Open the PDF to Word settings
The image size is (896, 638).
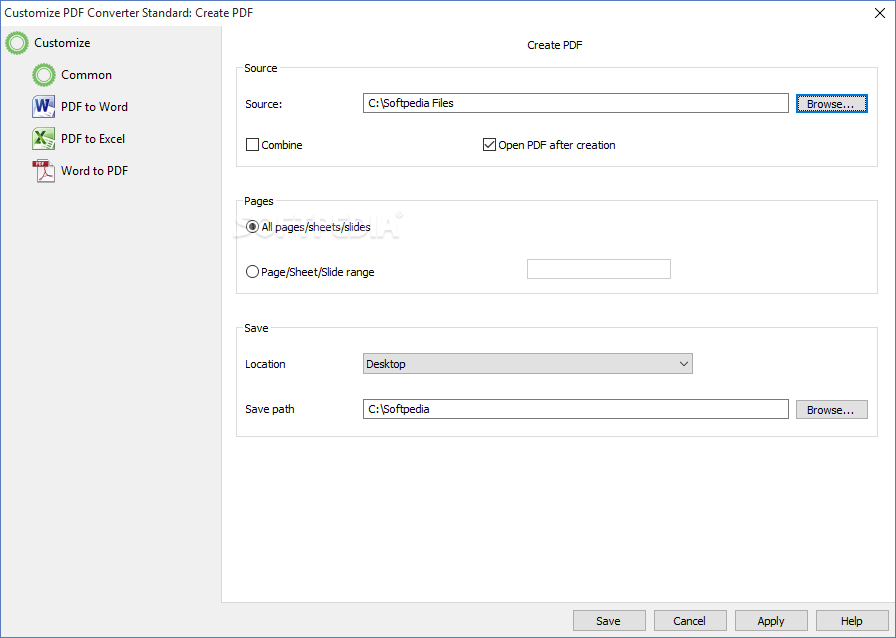[94, 107]
